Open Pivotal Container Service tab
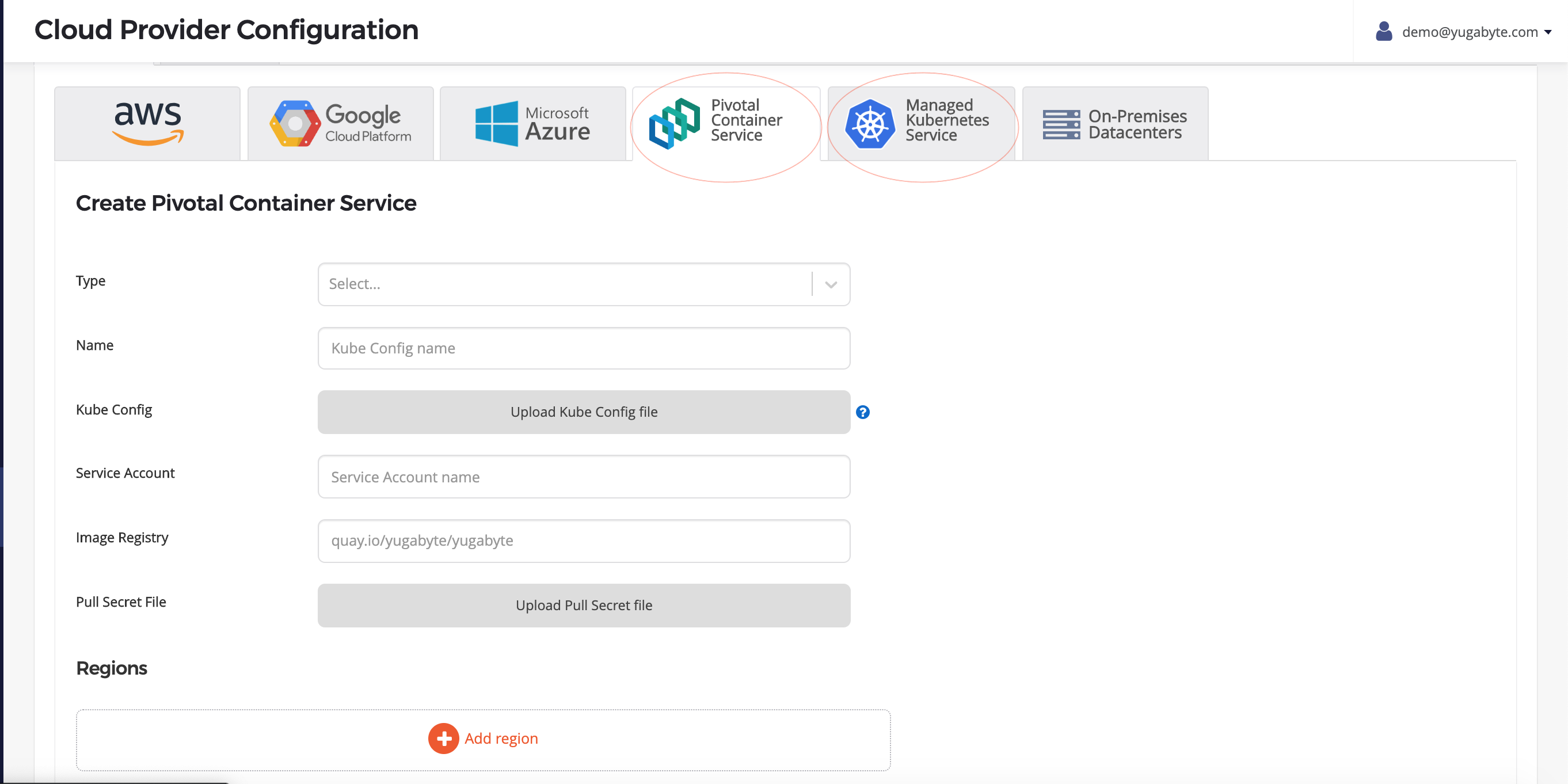This screenshot has height=784, width=1568. point(726,124)
